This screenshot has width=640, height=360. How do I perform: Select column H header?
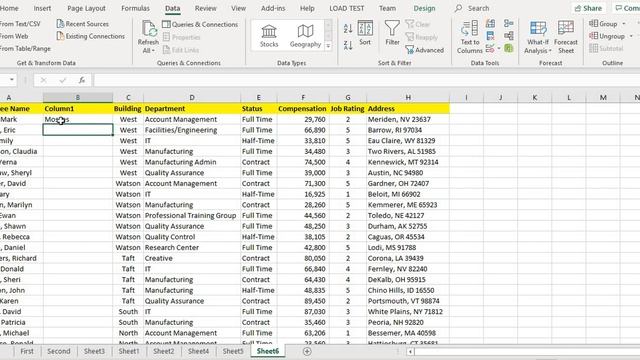point(408,98)
